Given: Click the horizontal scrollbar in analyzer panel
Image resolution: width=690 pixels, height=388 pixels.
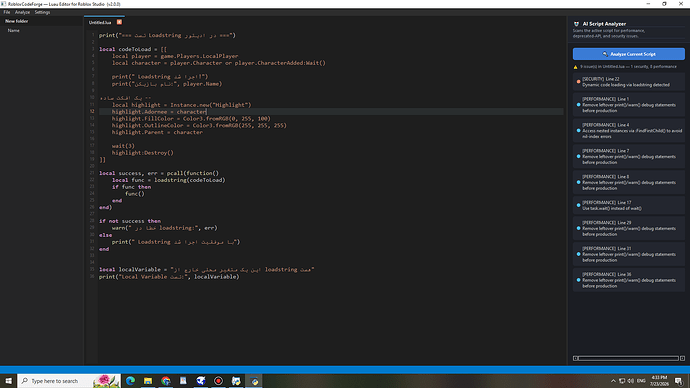Looking at the screenshot, I should coord(628,358).
